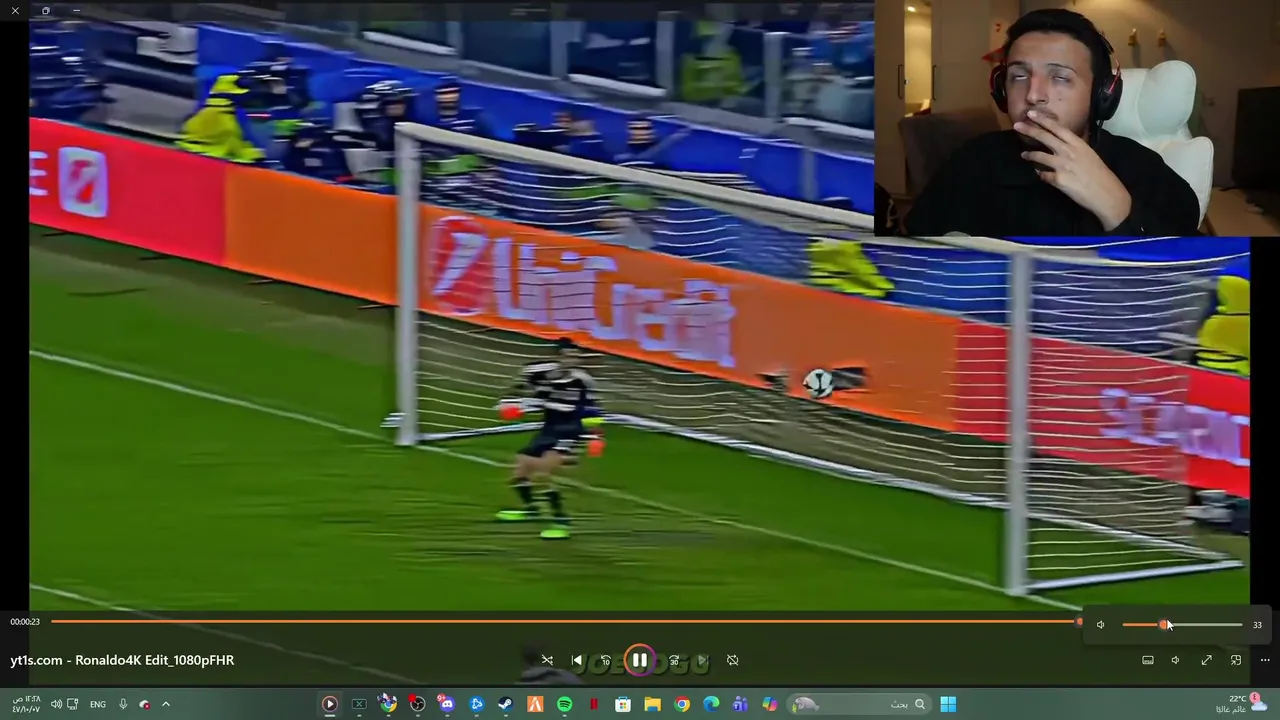
Task: Open Microsoft Teams from the taskbar
Action: pos(740,704)
